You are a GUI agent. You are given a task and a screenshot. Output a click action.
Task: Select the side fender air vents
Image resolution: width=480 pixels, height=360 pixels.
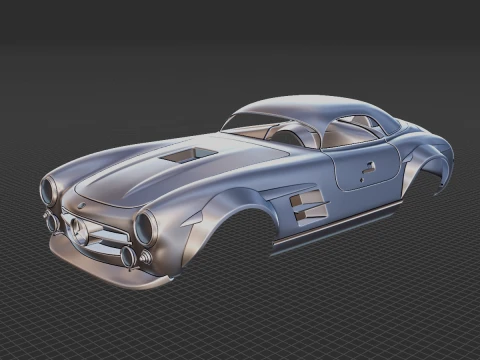308,208
